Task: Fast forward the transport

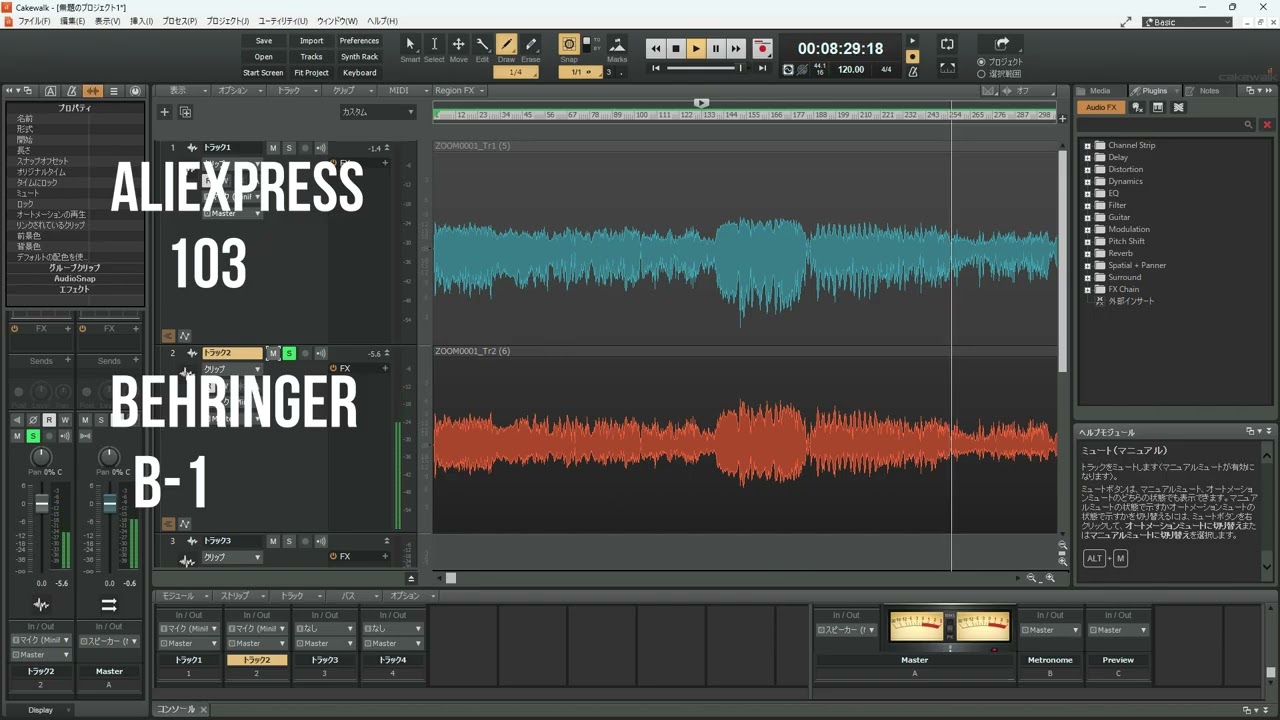Action: click(736, 48)
